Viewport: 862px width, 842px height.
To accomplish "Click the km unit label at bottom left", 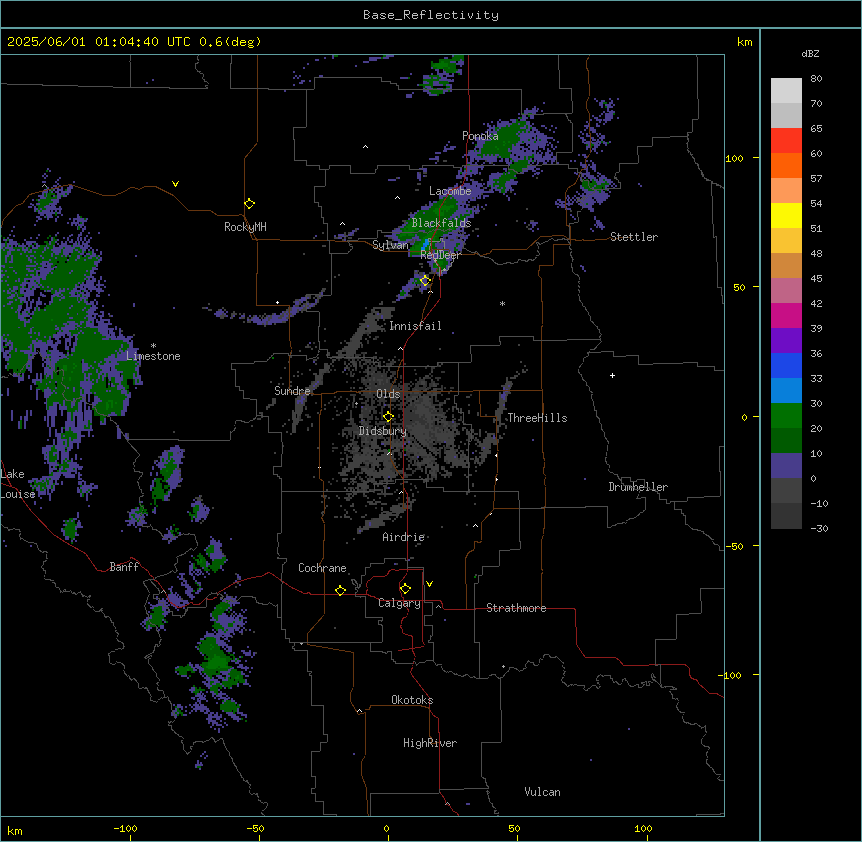I will point(15,831).
